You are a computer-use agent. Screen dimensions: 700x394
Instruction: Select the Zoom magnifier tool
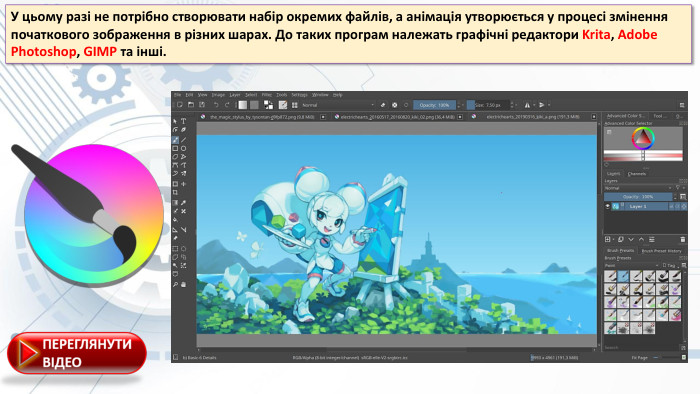pyautogui.click(x=175, y=284)
